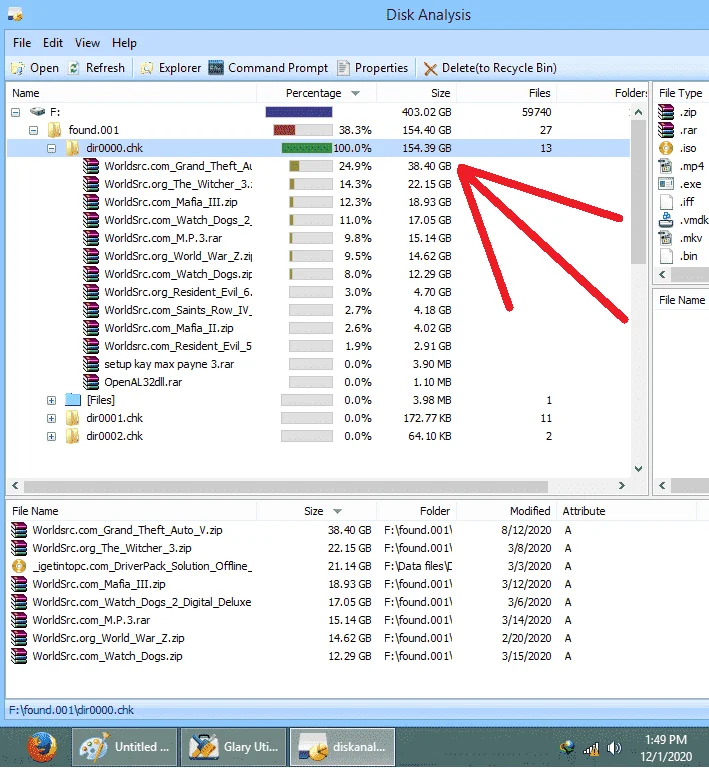Select WorldSrc.org_World_War_Z.zip in lower list
Viewport: 709px width, 768px height.
(108, 638)
